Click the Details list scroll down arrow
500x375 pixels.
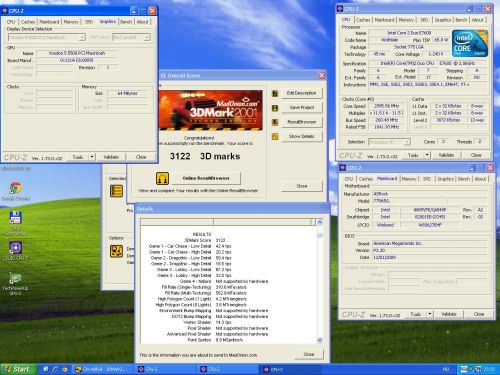(320, 340)
